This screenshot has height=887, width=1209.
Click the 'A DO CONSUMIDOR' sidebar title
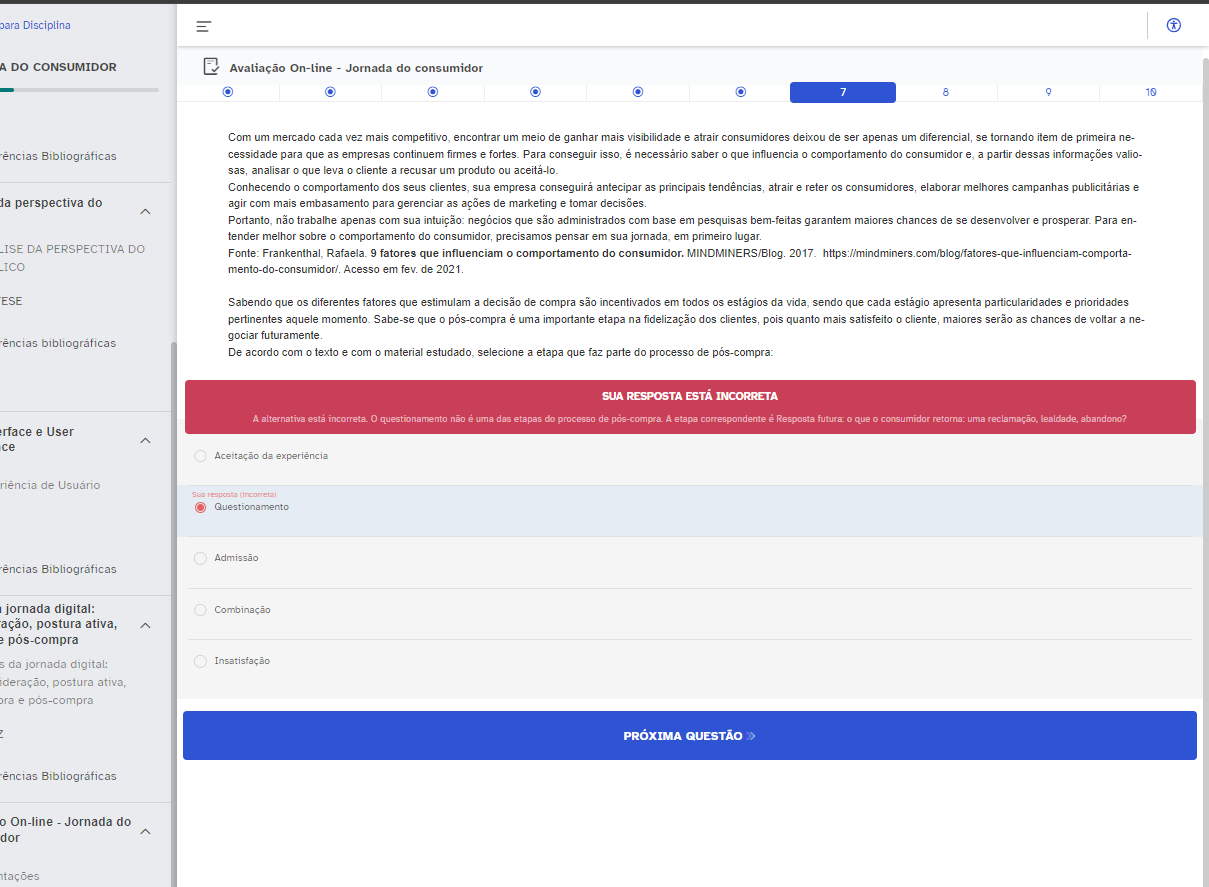click(58, 67)
